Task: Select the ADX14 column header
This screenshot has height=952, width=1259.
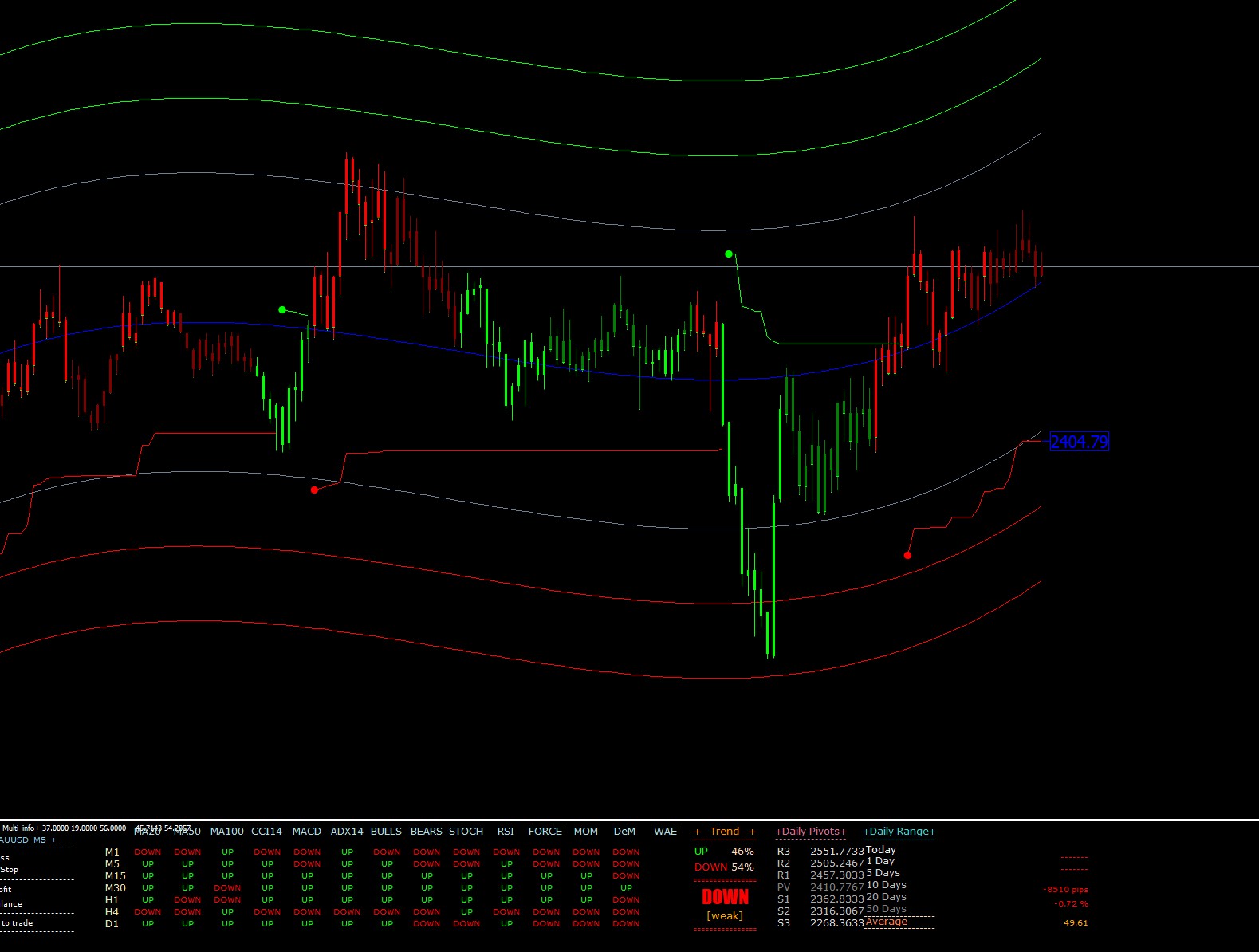Action: point(347,832)
